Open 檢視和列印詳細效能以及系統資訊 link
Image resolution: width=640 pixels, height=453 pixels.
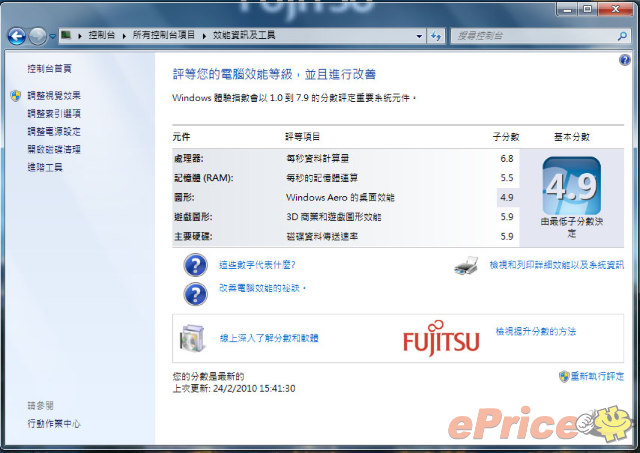[x=557, y=265]
